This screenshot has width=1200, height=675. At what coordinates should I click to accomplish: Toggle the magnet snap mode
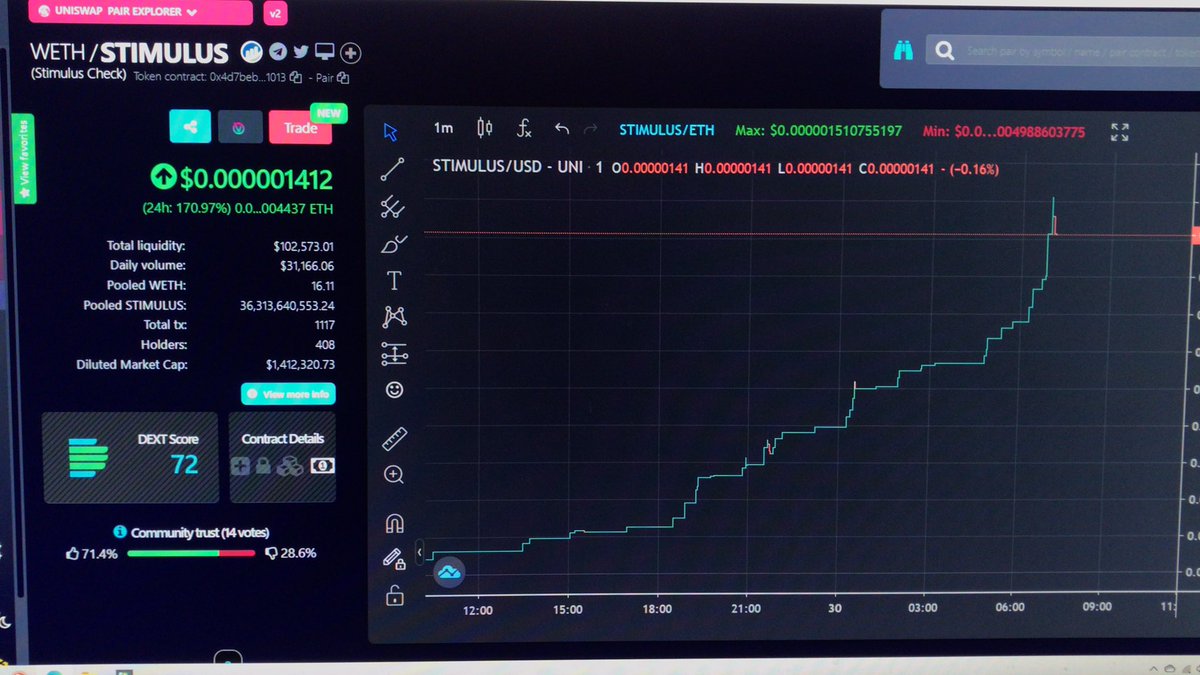click(394, 523)
